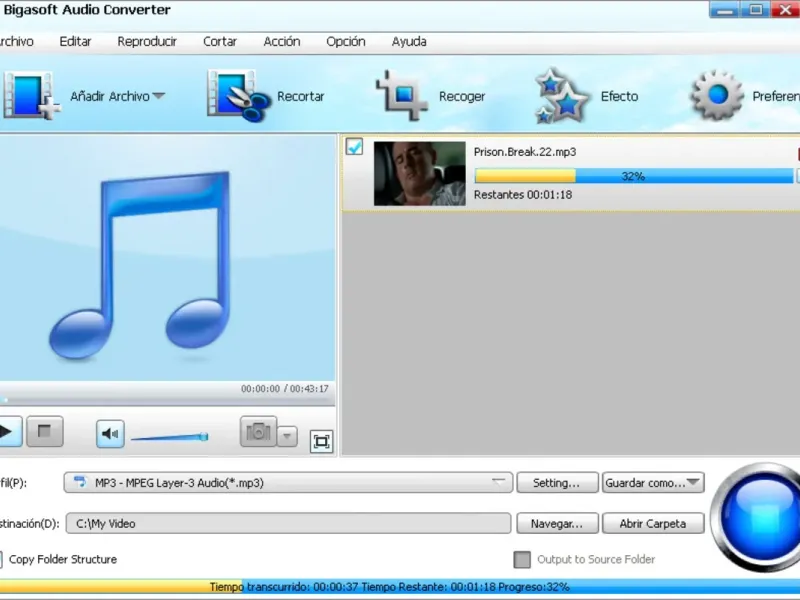This screenshot has height=600, width=800.
Task: Click the Abrir Carpeta button
Action: (653, 523)
